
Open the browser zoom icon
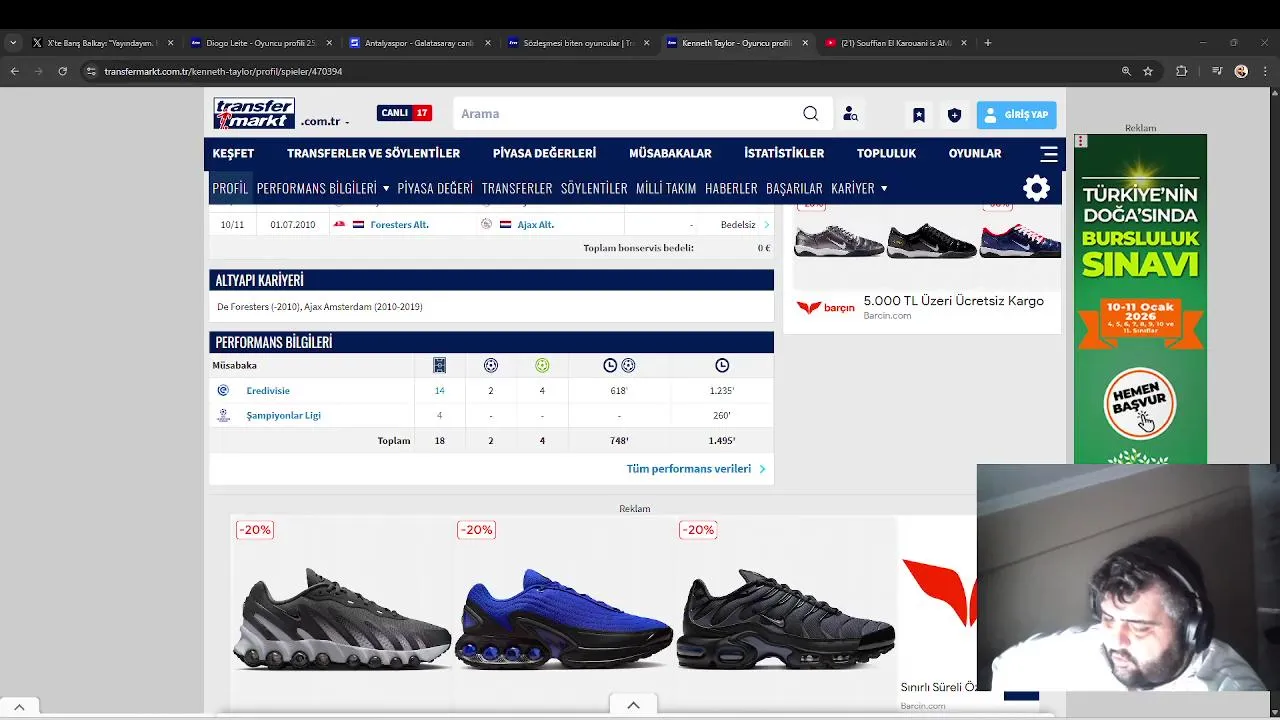[1126, 71]
